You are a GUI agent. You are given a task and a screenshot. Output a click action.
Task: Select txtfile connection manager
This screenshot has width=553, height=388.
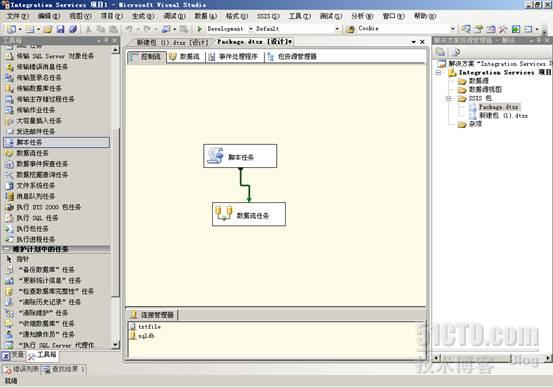(145, 327)
